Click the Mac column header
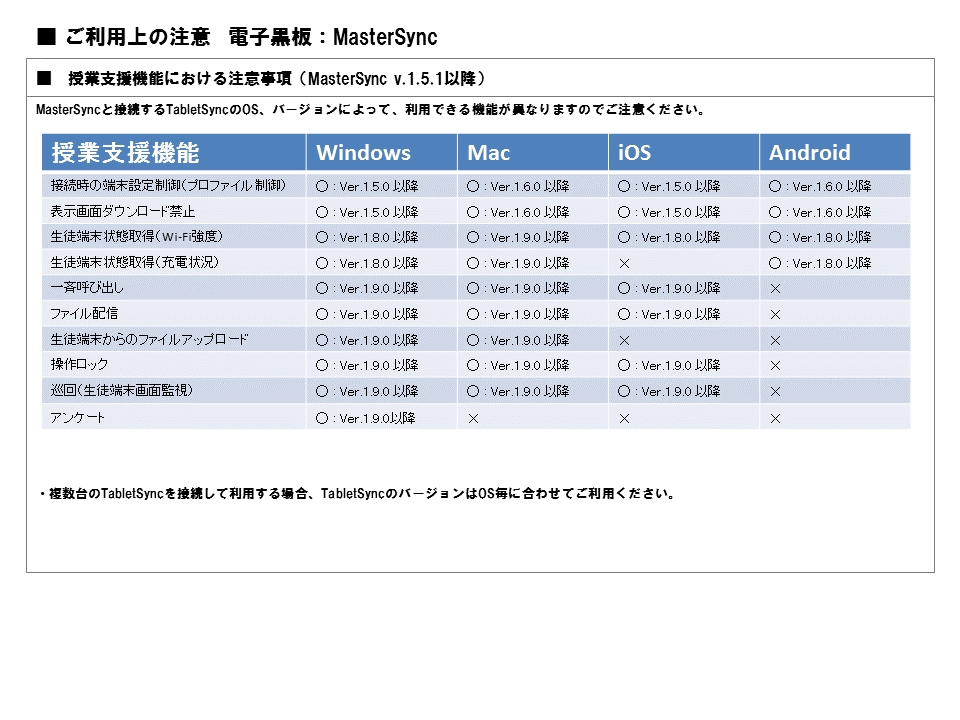 click(488, 153)
